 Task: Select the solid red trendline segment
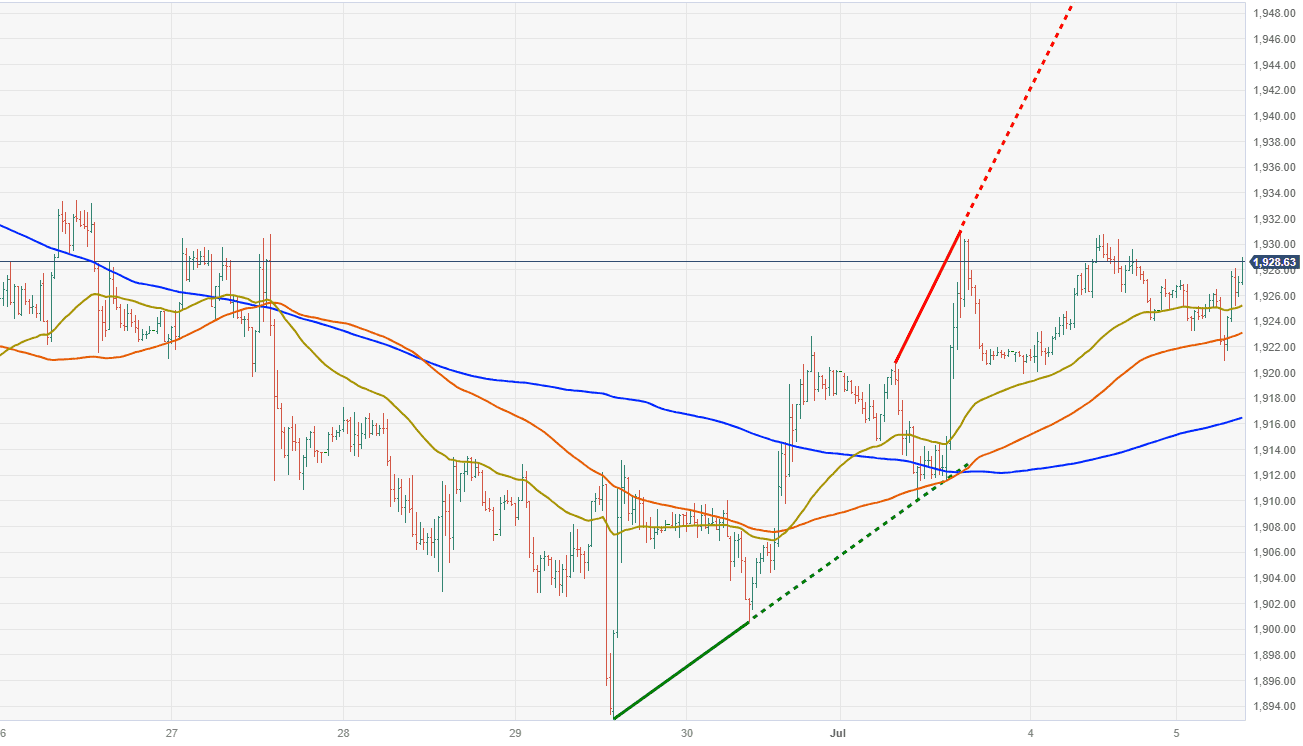click(928, 296)
